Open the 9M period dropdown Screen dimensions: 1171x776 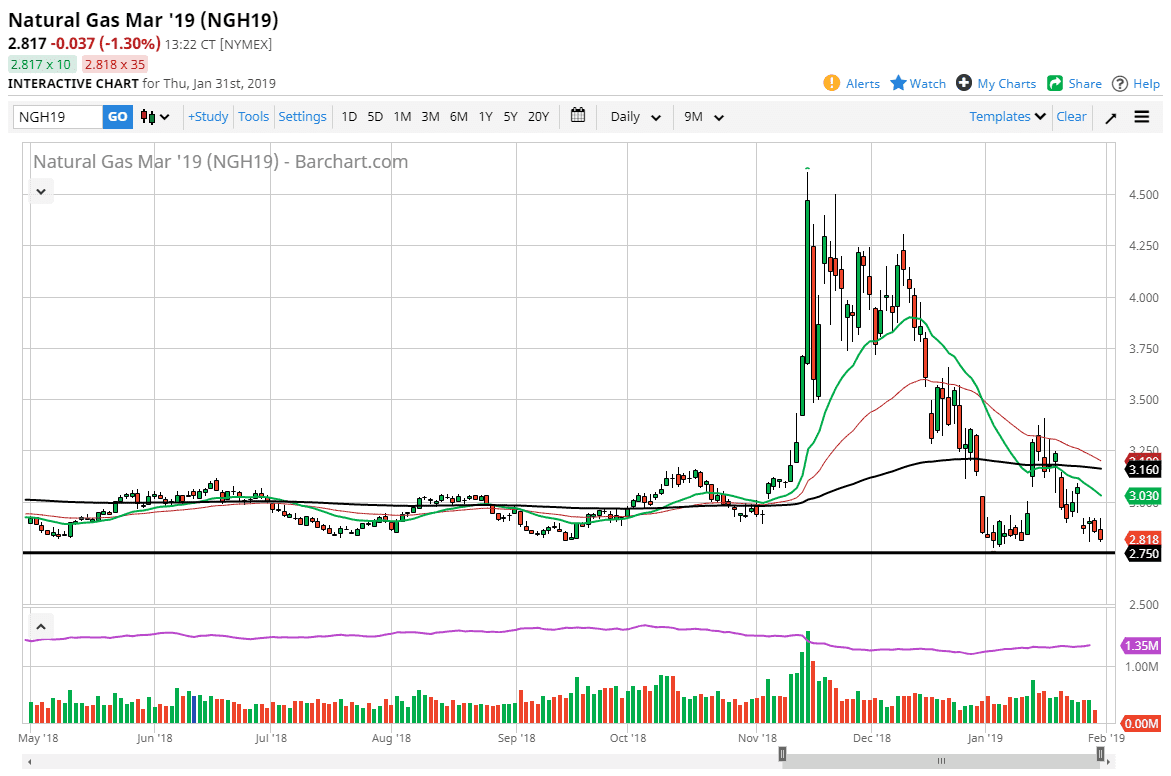704,117
